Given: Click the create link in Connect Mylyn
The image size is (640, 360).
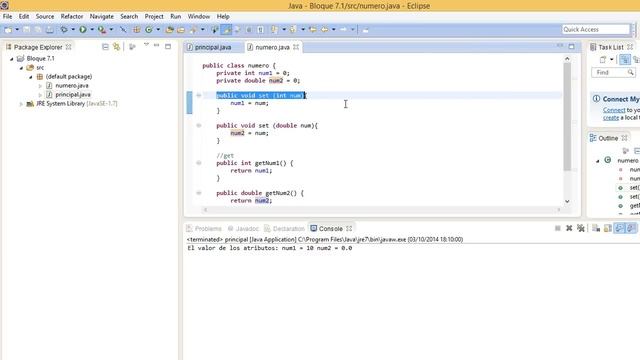Looking at the screenshot, I should coord(611,118).
